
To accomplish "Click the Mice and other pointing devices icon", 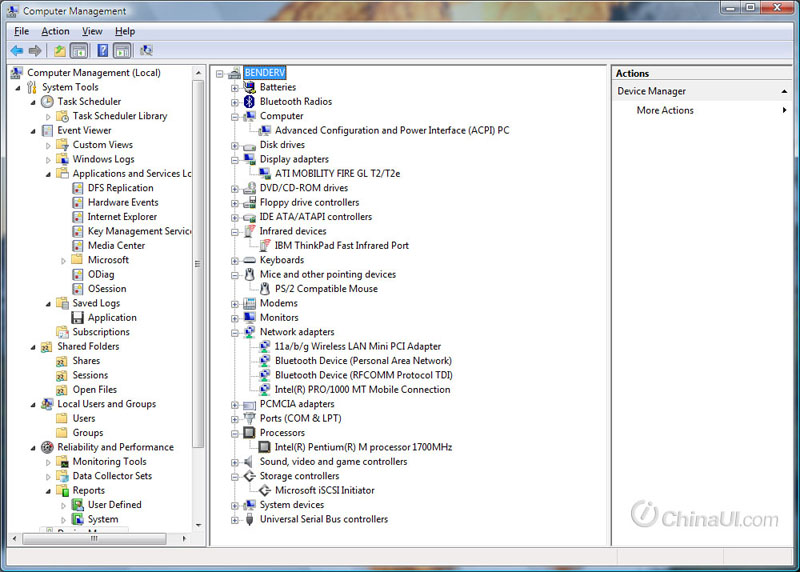I will (x=249, y=275).
